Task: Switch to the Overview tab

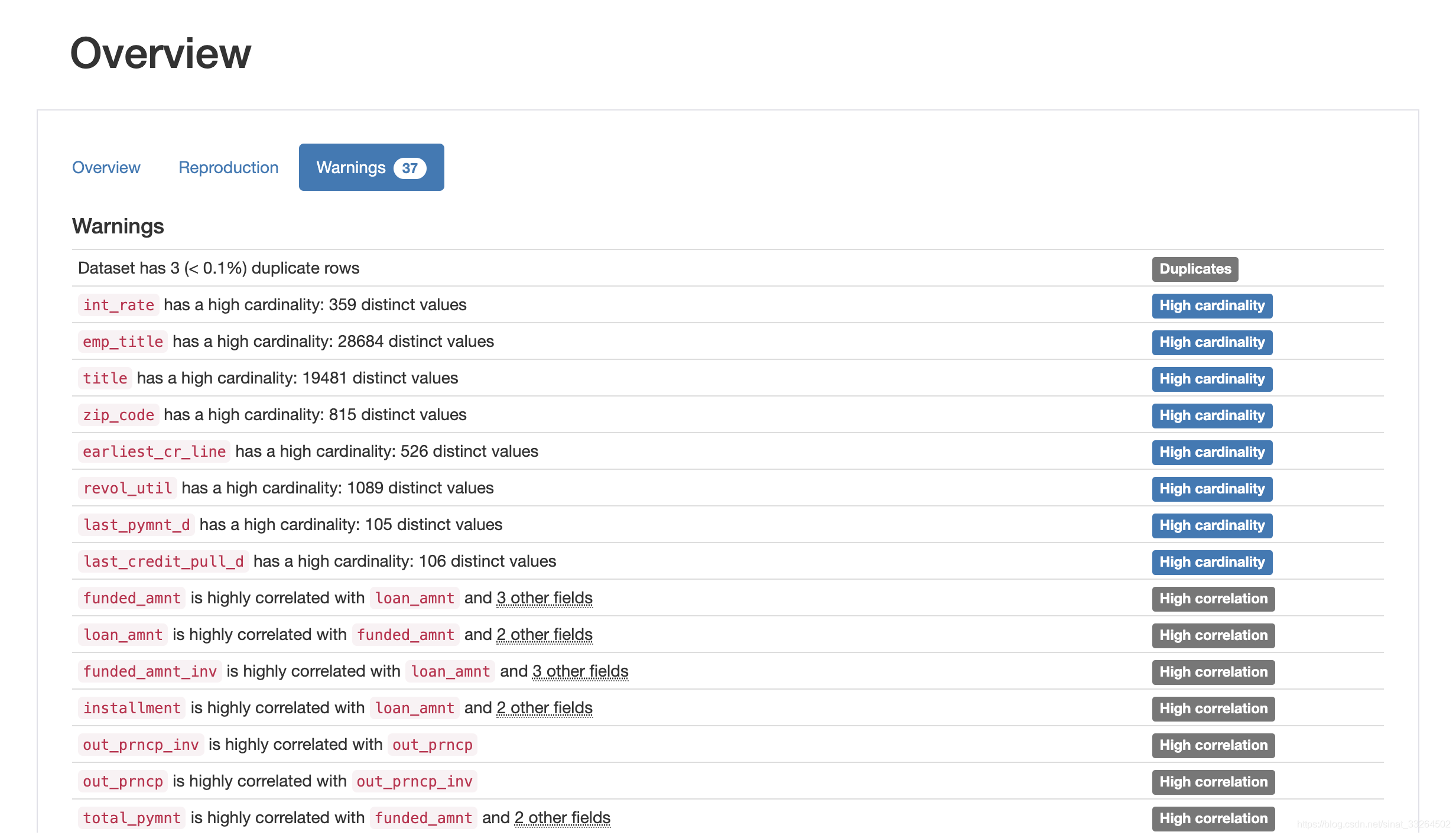Action: pyautogui.click(x=106, y=167)
